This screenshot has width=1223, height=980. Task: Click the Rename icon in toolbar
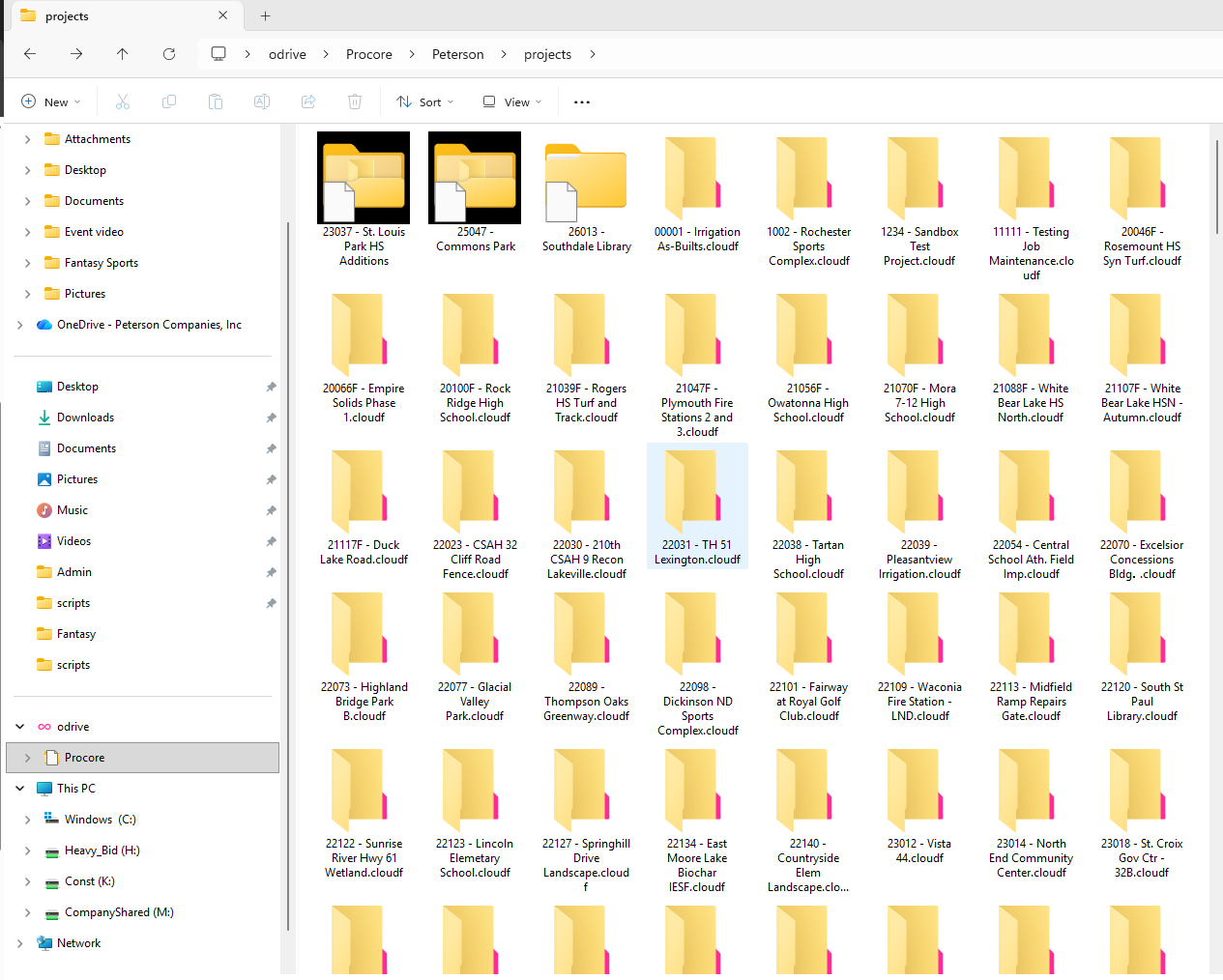click(x=262, y=101)
